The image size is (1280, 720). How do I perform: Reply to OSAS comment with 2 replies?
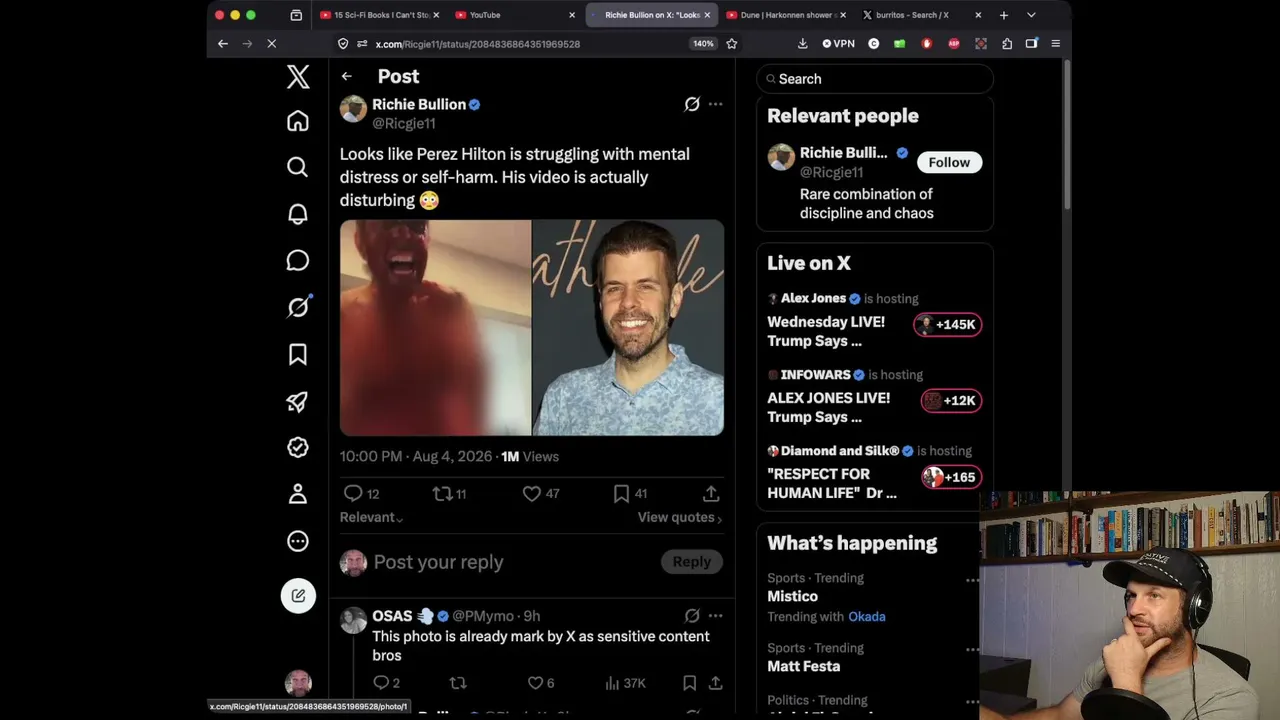click(x=386, y=684)
